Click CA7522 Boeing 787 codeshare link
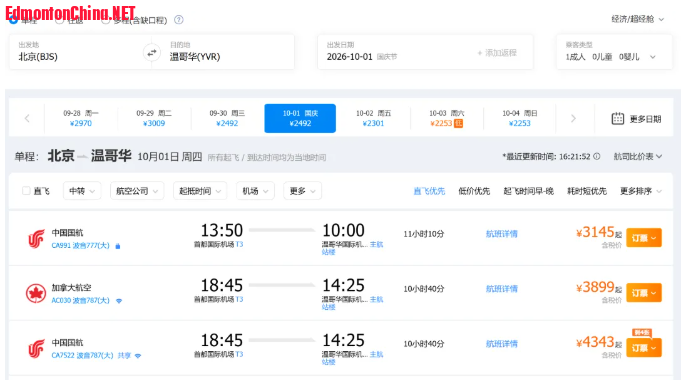687x386 pixels. 91,355
